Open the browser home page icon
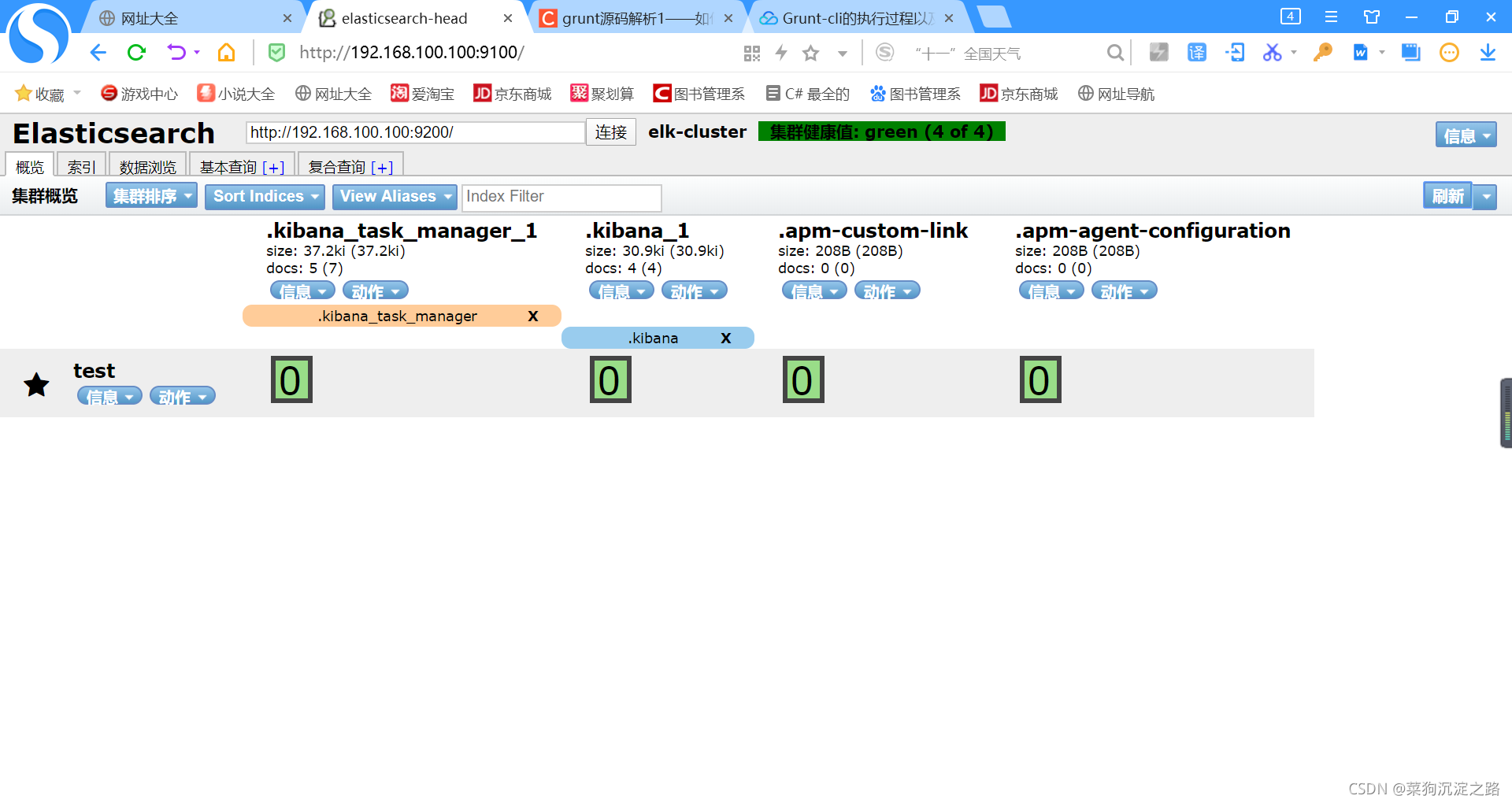 (x=226, y=53)
